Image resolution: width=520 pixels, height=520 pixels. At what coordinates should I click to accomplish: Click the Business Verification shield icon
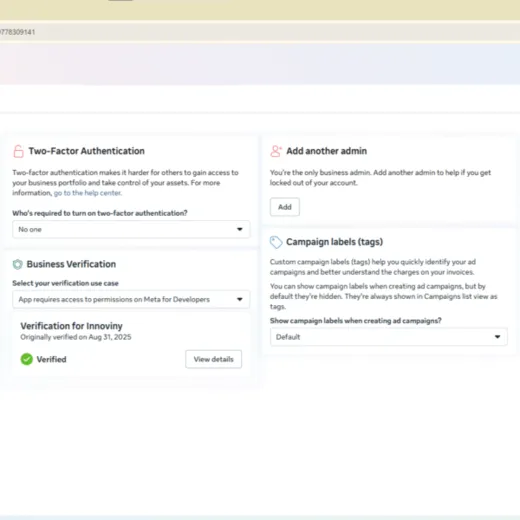click(18, 264)
